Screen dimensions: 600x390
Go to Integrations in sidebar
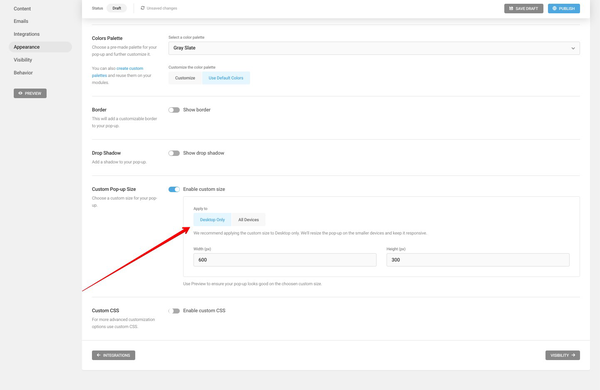pos(26,34)
